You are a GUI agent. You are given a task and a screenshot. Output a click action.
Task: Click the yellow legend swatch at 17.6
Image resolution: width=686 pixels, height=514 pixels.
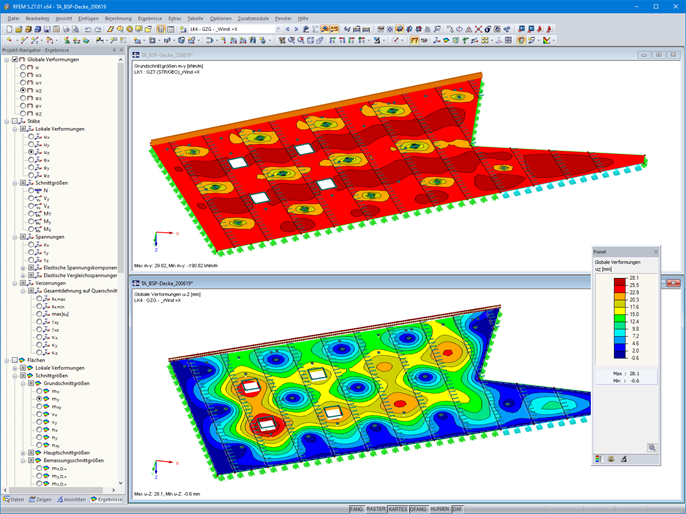(620, 311)
